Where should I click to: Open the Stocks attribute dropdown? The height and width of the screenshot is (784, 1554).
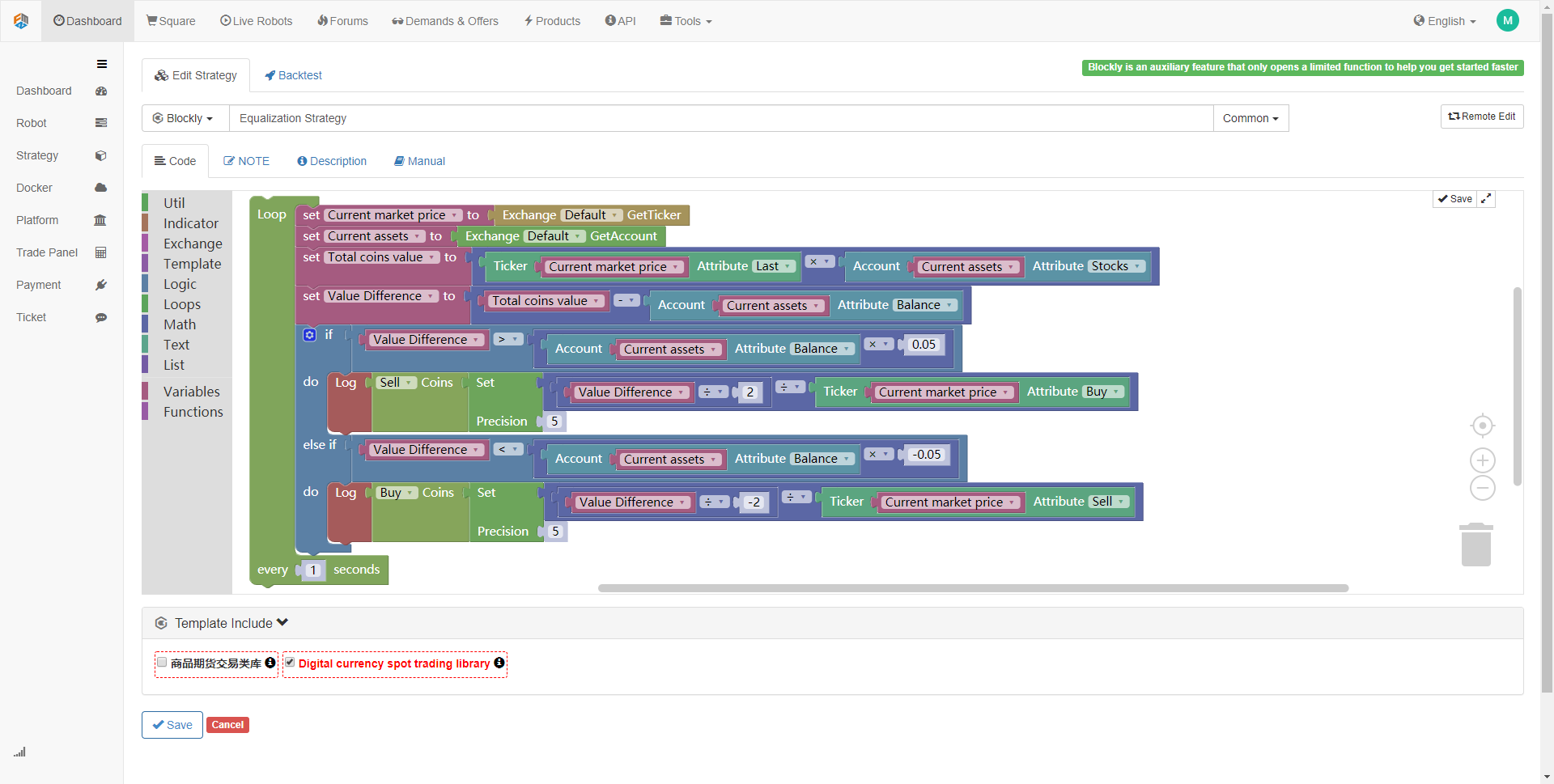(1116, 266)
